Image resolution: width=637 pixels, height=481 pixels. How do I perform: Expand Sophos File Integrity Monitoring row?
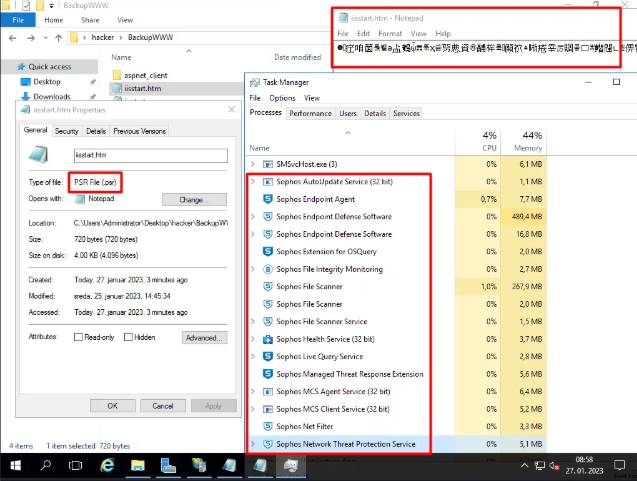(x=253, y=269)
